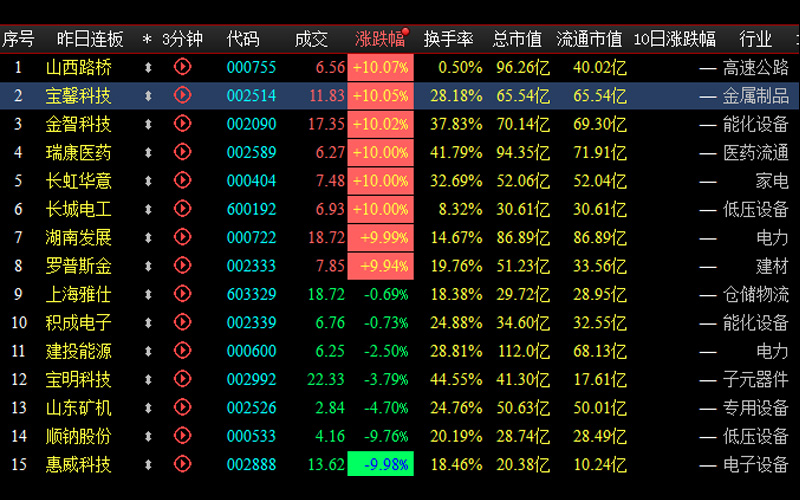Viewport: 800px width, 500px height.
Task: Click the pin marker in 金智科技 row
Action: coord(148,124)
